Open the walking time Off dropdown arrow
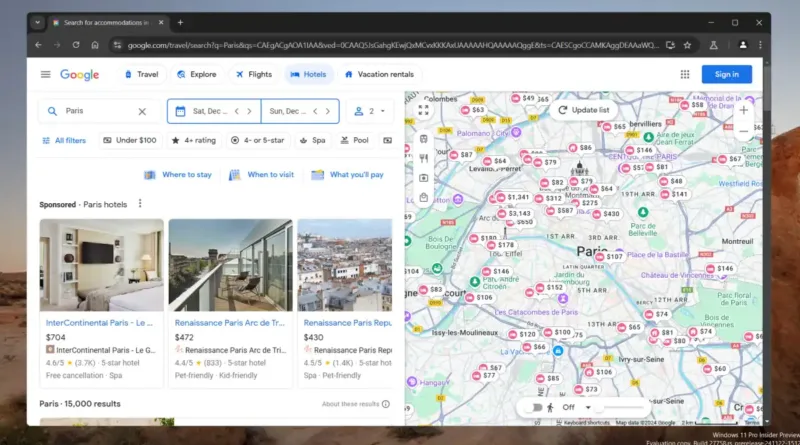Viewport: 800px width, 445px height. click(x=588, y=407)
